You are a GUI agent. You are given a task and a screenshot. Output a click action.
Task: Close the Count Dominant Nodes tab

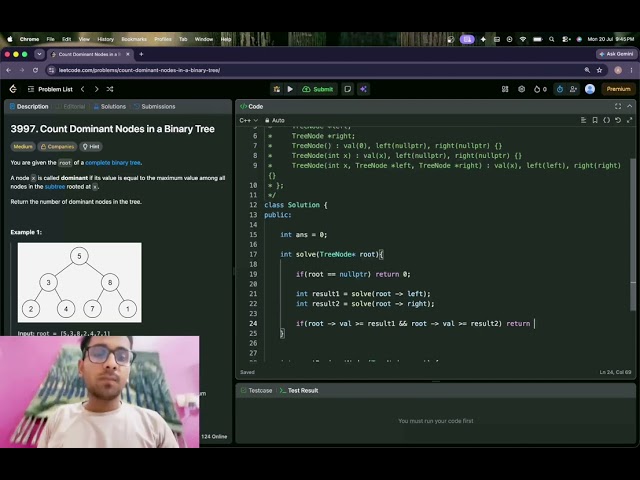tap(128, 54)
